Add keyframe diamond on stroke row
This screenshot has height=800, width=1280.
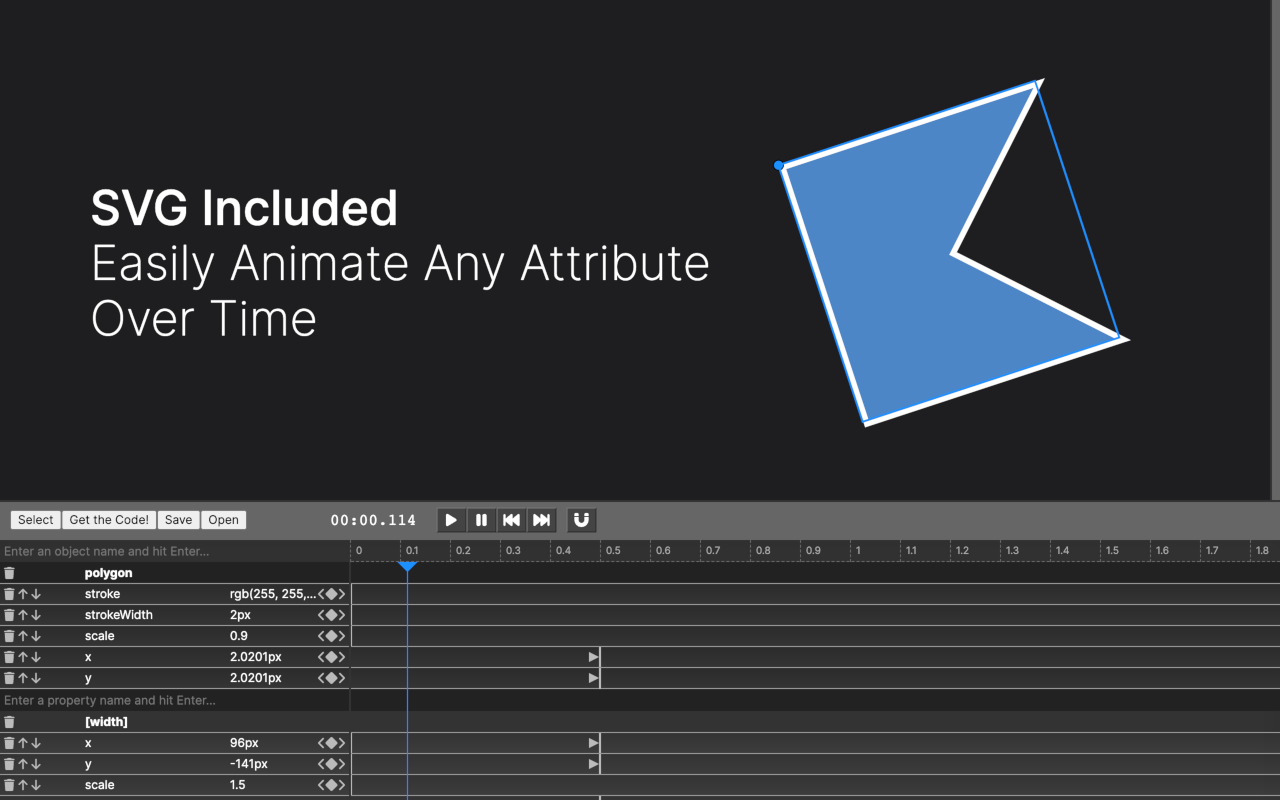[x=331, y=594]
